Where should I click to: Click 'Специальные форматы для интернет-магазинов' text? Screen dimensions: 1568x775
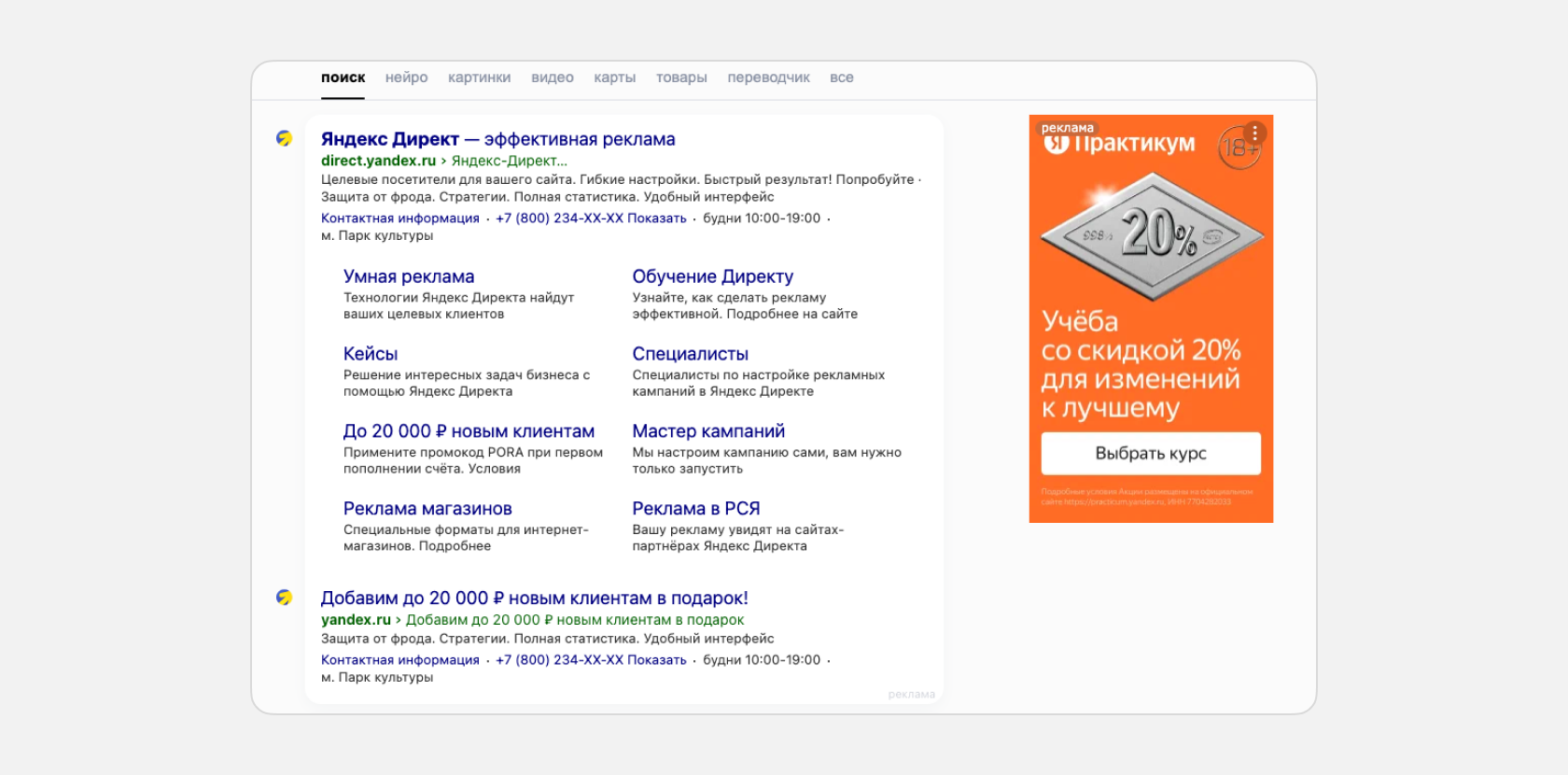coord(466,538)
